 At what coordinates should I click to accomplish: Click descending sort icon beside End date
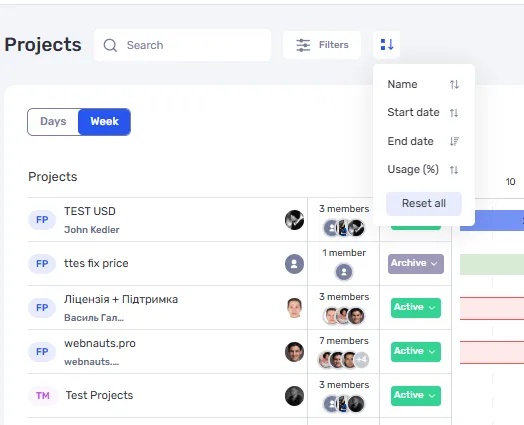pyautogui.click(x=454, y=141)
